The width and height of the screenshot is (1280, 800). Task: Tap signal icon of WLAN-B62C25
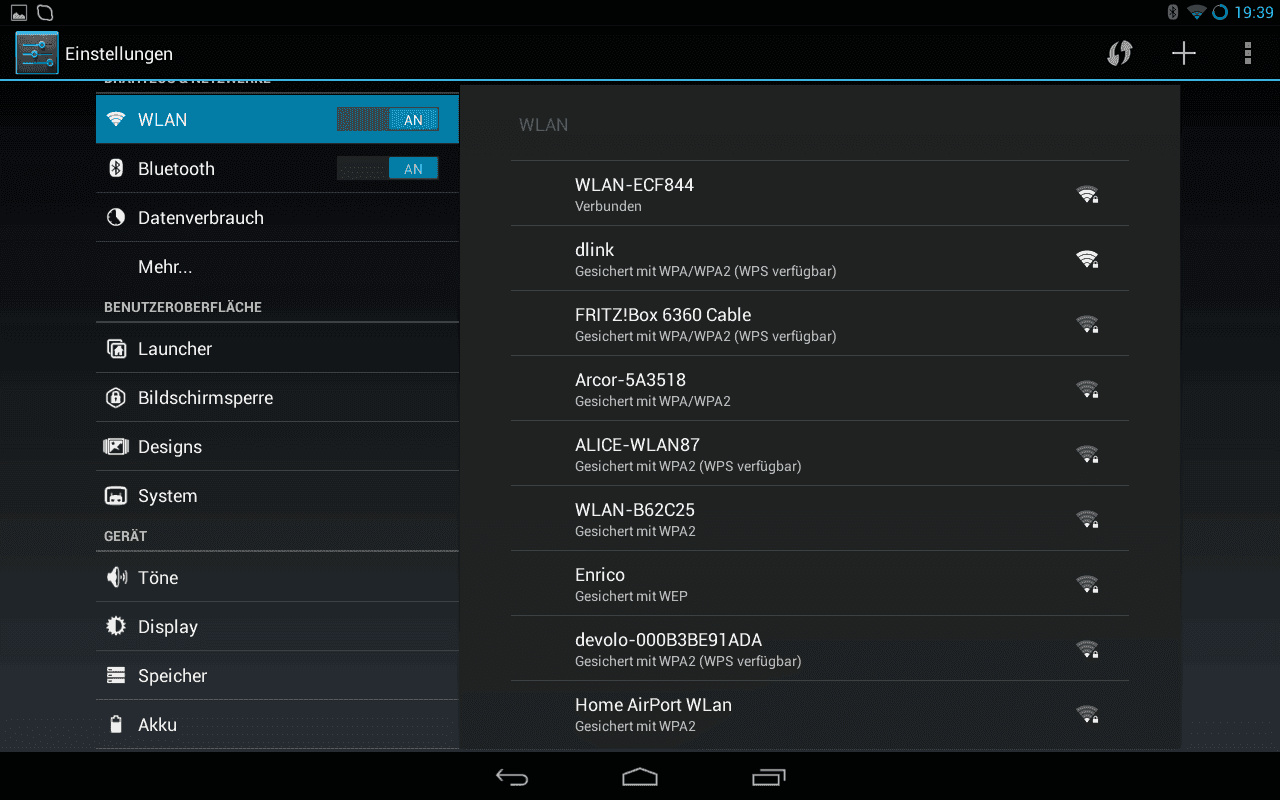(1088, 519)
